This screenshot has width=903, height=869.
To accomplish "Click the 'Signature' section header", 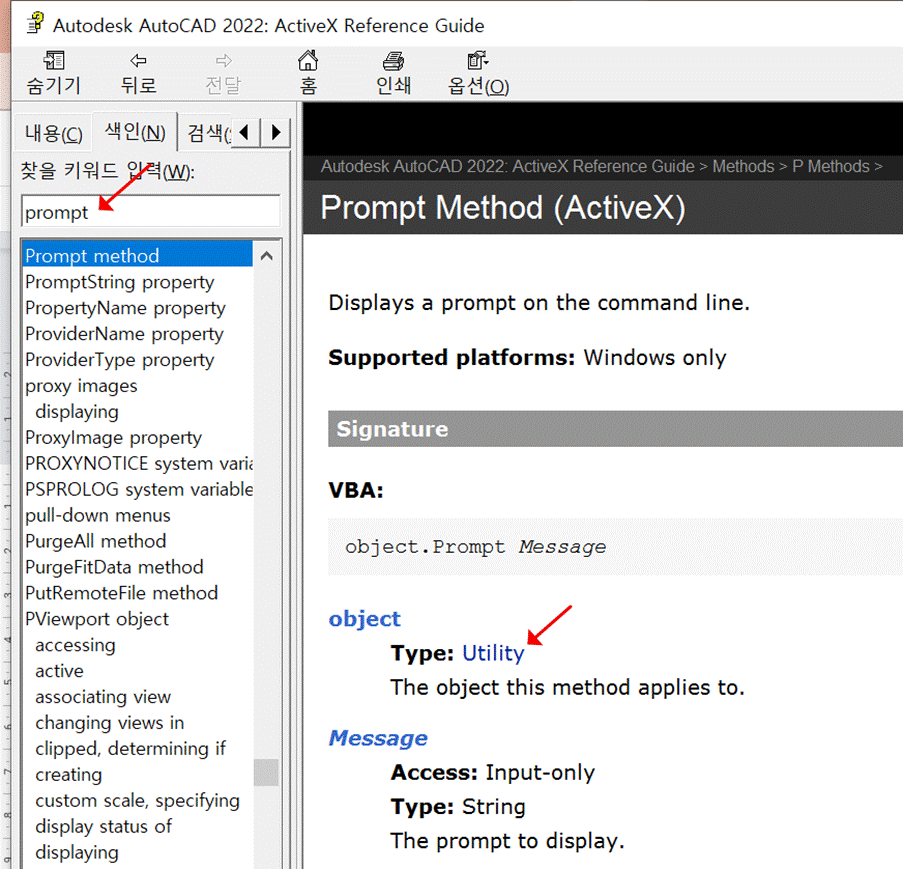I will [x=615, y=428].
